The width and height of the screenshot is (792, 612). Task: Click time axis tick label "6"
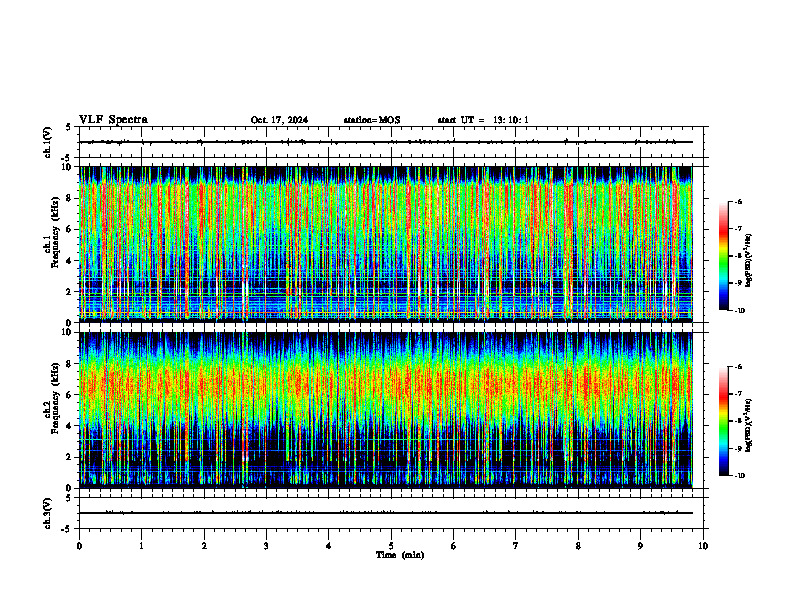click(454, 546)
